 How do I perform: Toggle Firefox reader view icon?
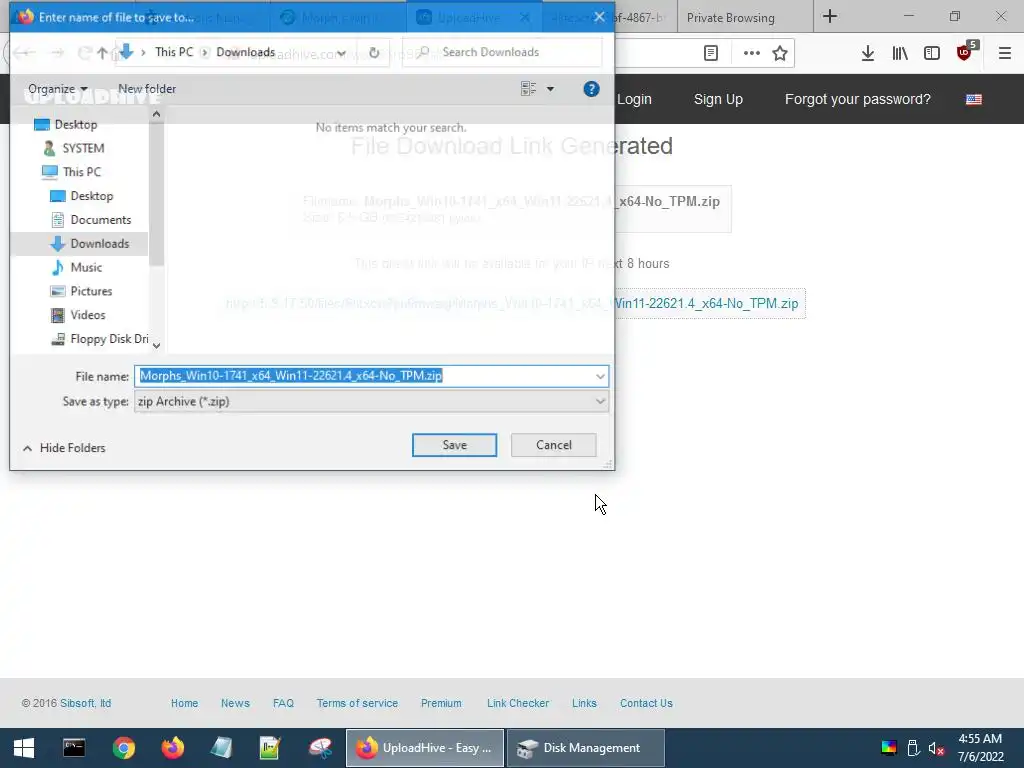pyautogui.click(x=711, y=53)
